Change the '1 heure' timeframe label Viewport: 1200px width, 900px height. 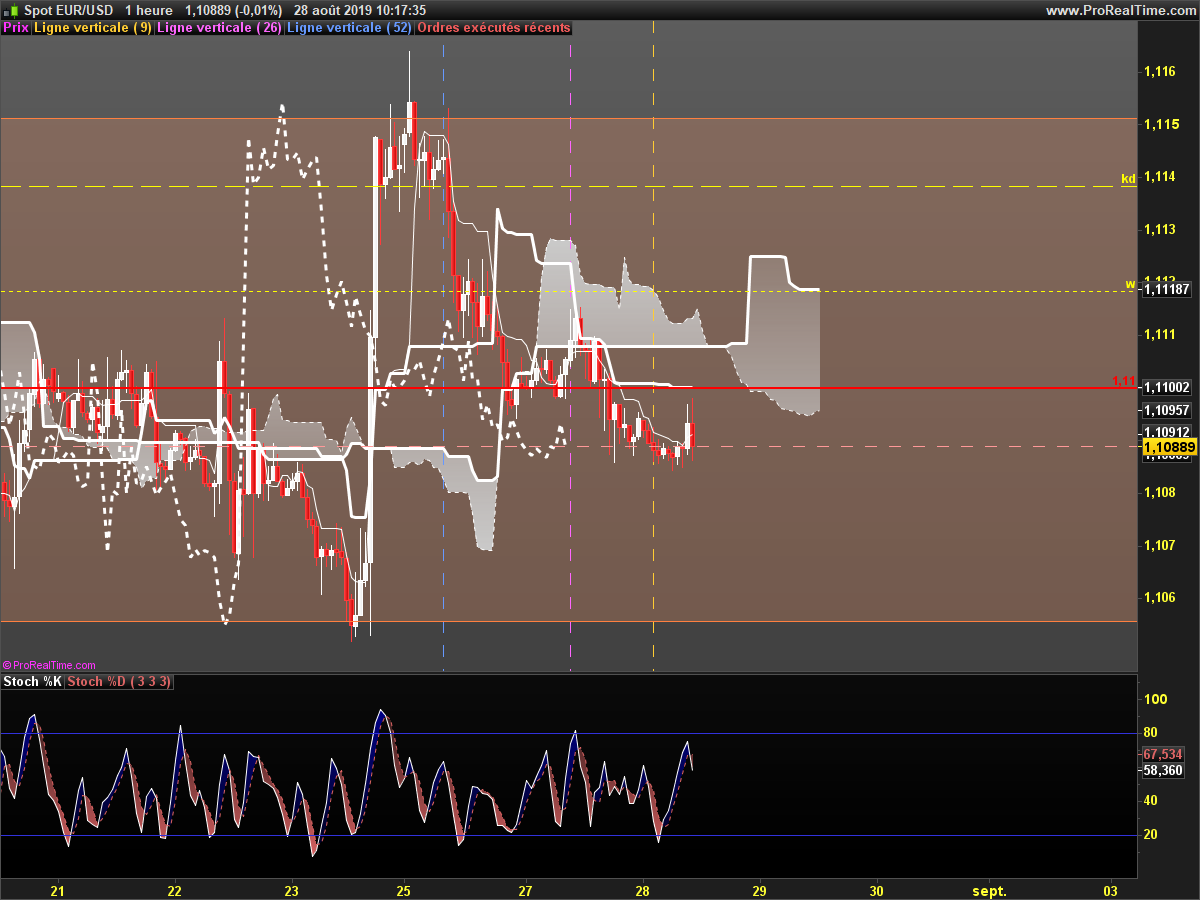point(149,10)
